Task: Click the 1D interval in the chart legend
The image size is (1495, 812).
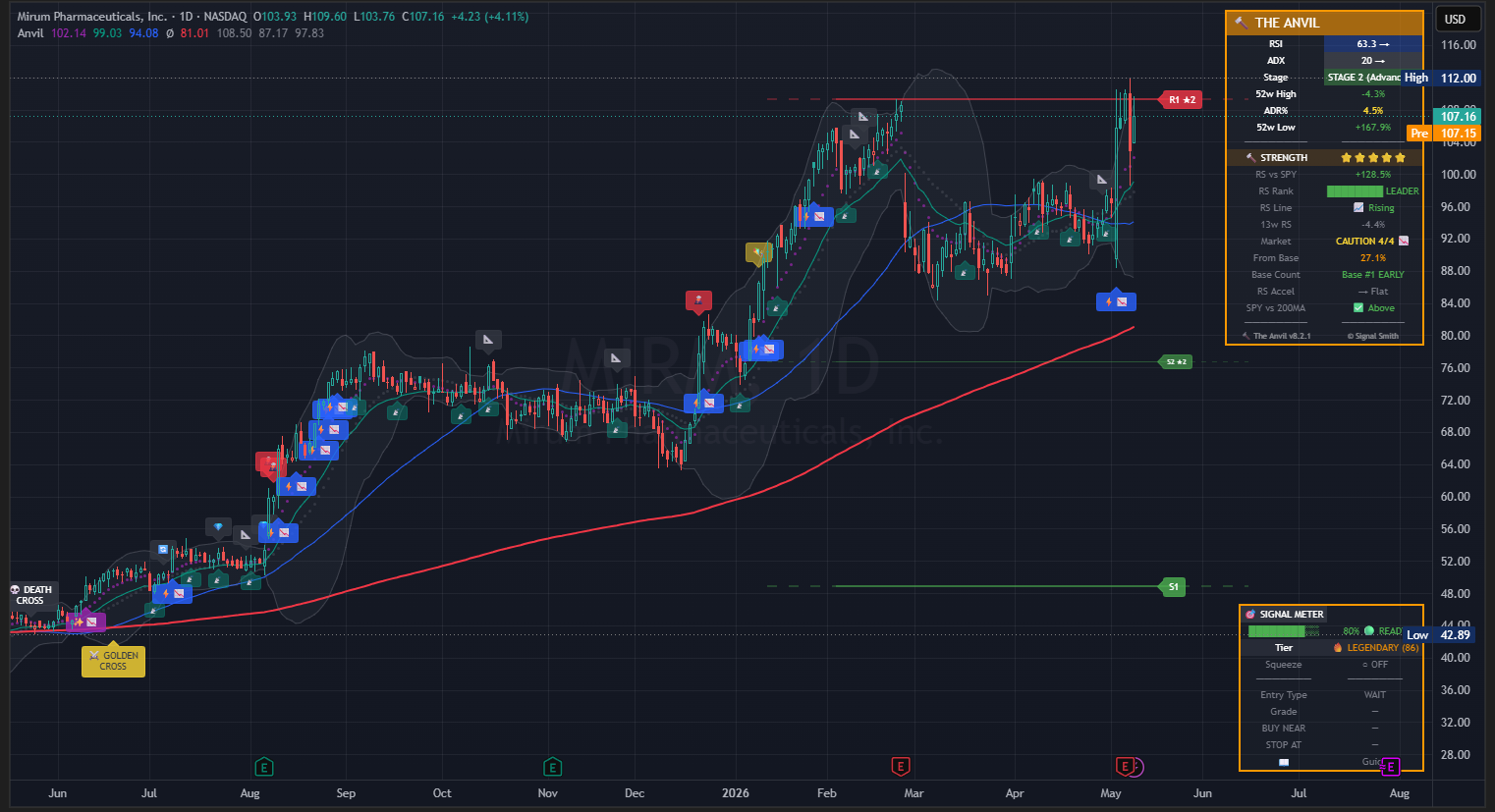Action: tap(186, 17)
